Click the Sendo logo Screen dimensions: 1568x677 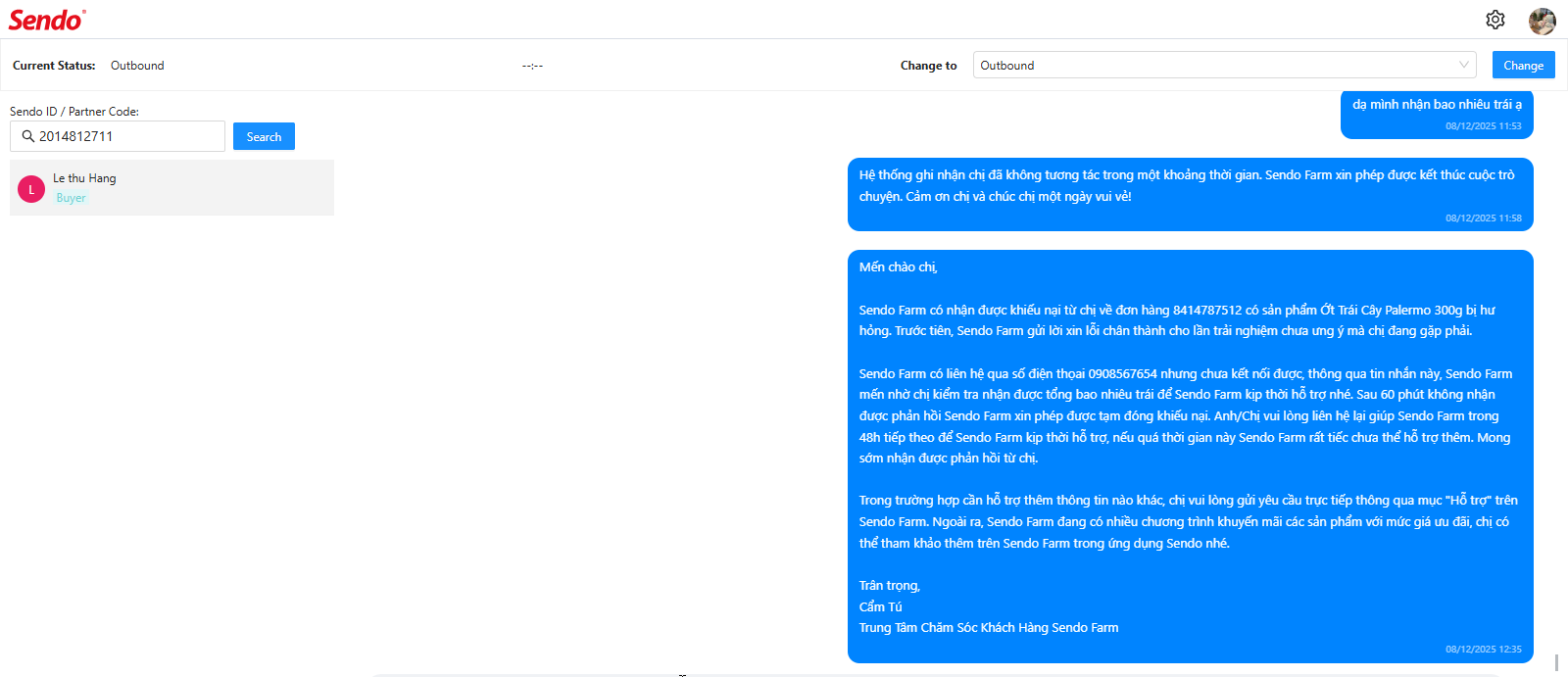pyautogui.click(x=46, y=20)
